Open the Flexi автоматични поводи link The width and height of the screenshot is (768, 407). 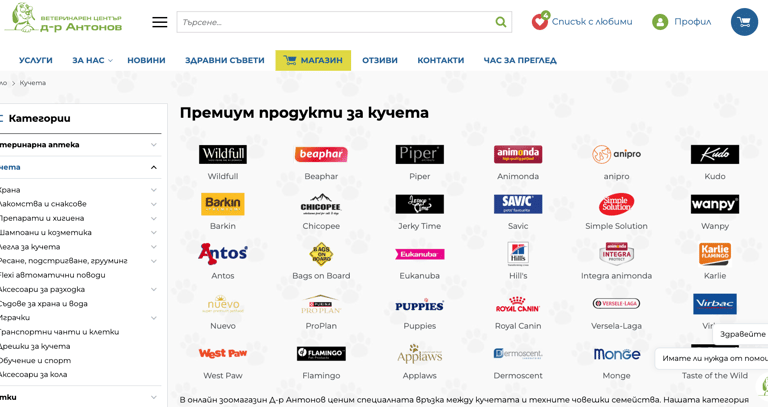click(x=52, y=275)
